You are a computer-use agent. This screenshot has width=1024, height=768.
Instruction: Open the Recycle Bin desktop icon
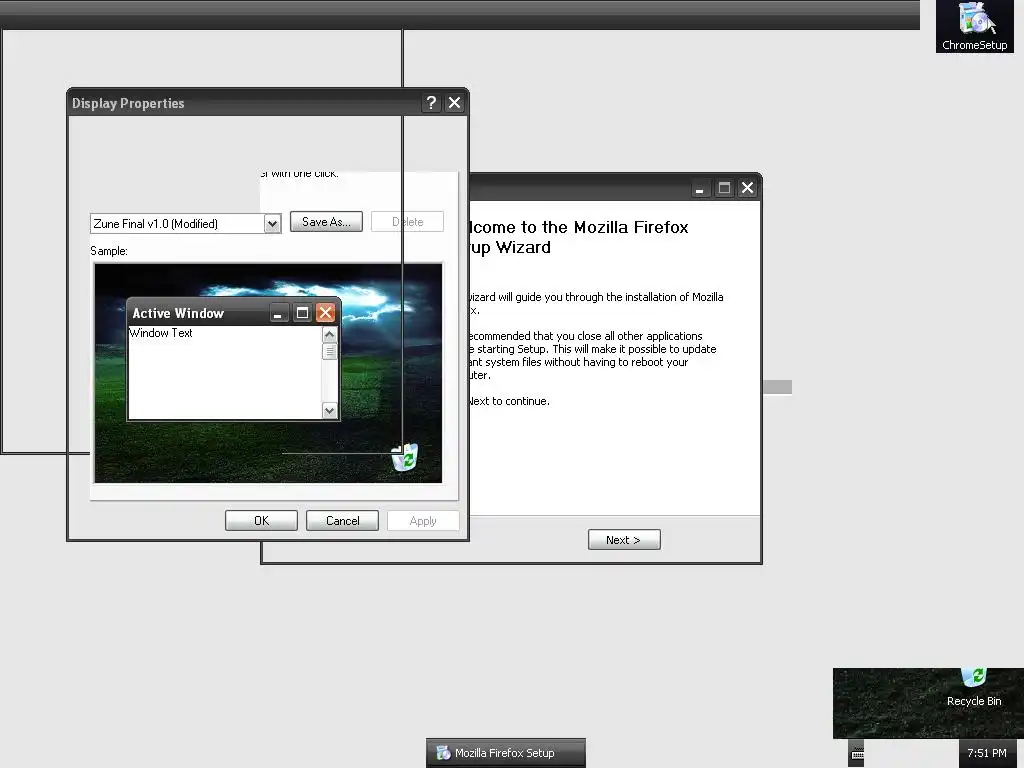pyautogui.click(x=974, y=688)
